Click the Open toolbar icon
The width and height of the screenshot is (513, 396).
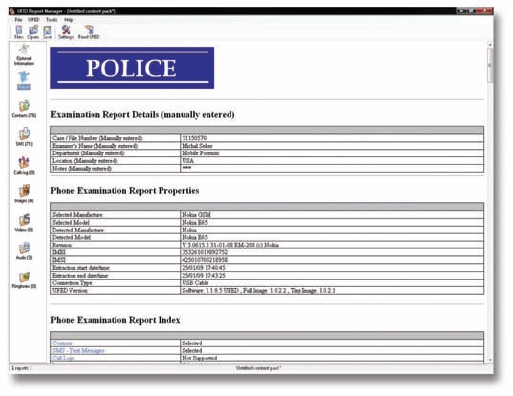coord(33,32)
